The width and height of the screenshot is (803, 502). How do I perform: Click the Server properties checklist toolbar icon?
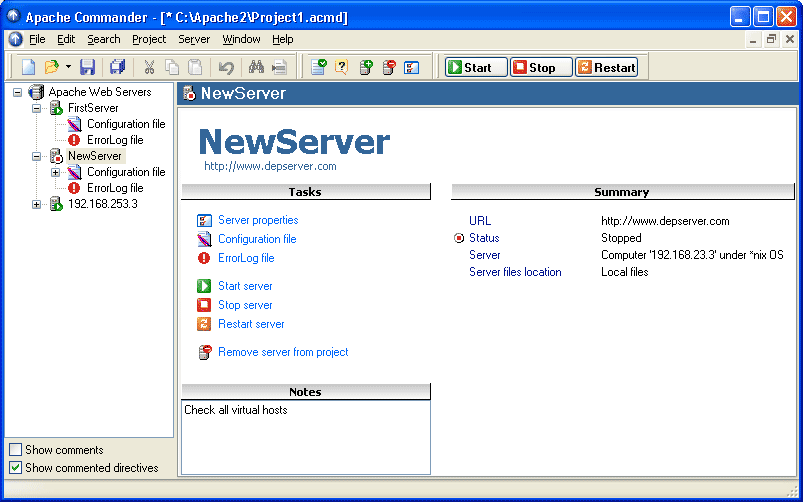412,67
